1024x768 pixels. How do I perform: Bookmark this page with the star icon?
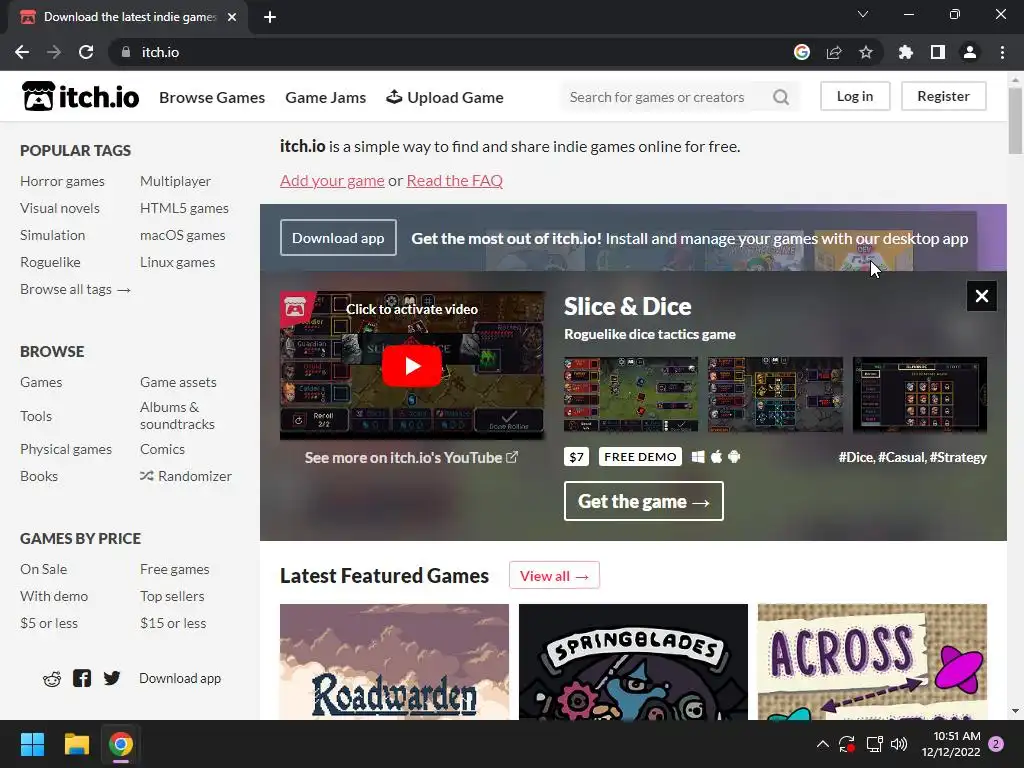[866, 52]
